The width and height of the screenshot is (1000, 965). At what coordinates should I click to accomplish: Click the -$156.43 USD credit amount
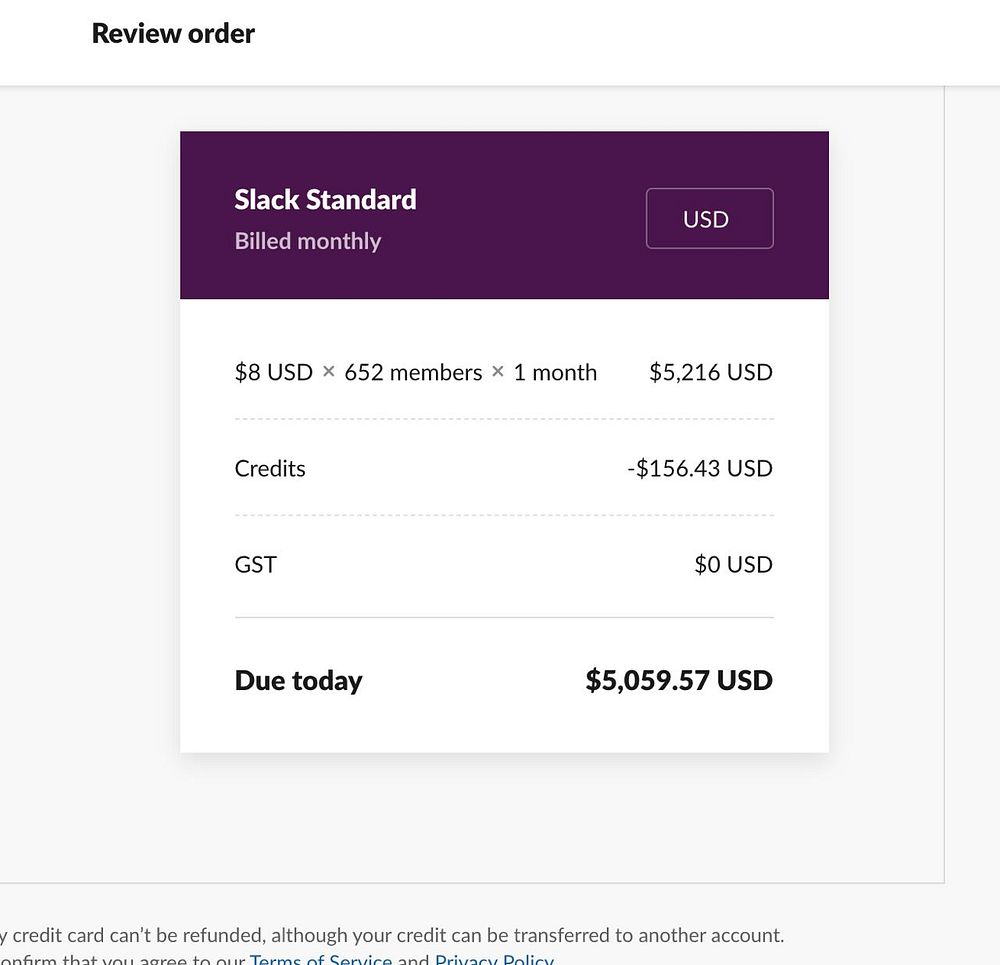pyautogui.click(x=699, y=469)
